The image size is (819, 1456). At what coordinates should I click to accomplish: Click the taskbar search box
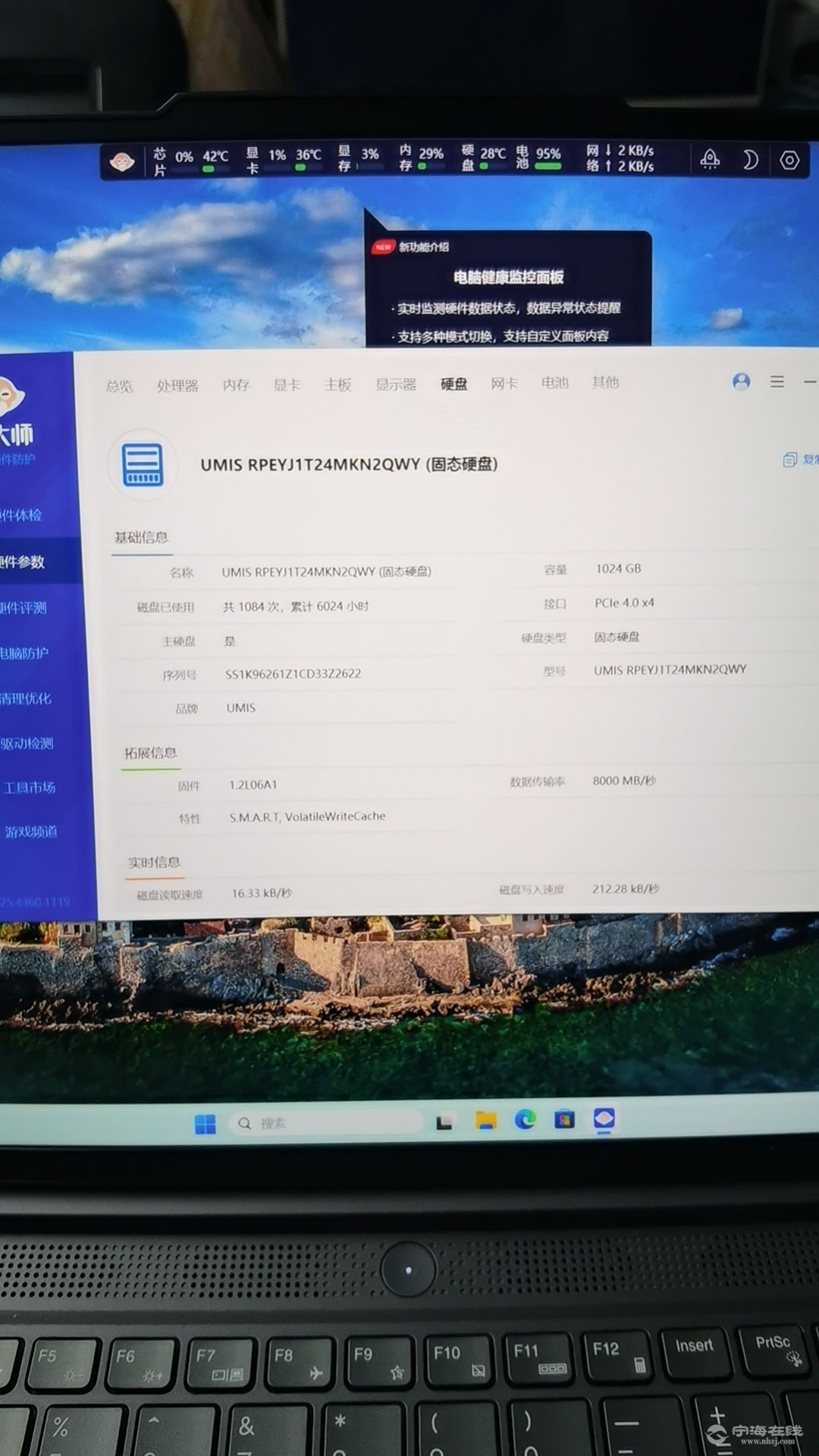coord(326,1123)
